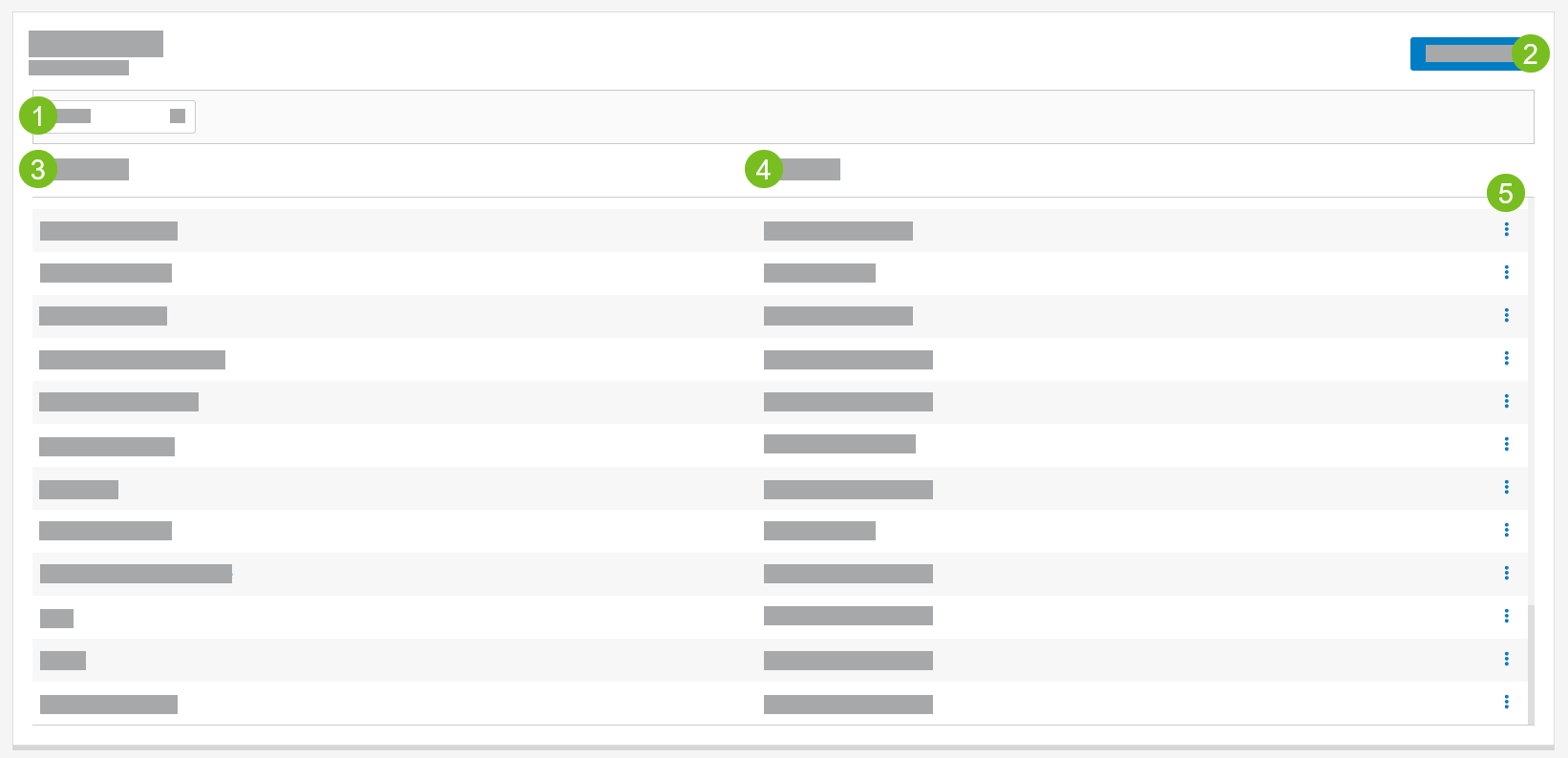Click the third row's kebab menu icon
The width and height of the screenshot is (1568, 758).
[x=1506, y=315]
